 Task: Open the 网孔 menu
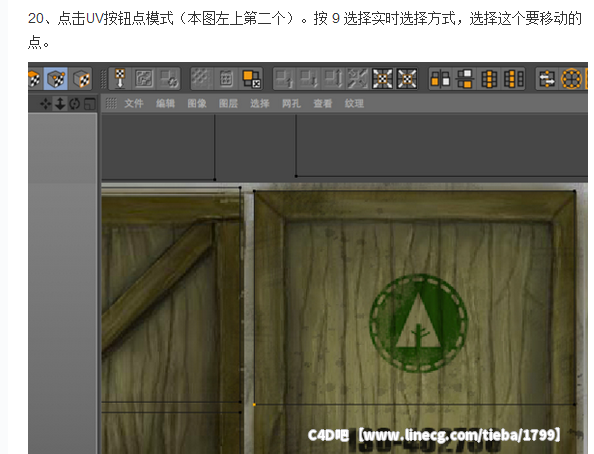[291, 103]
